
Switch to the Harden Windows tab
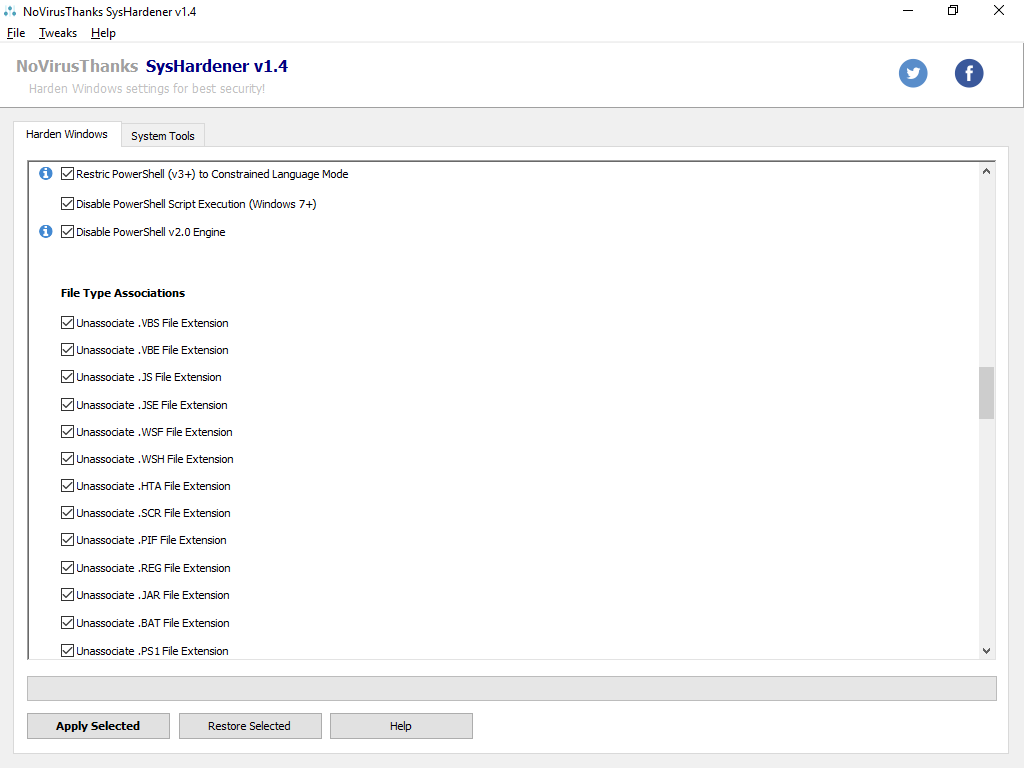[67, 134]
